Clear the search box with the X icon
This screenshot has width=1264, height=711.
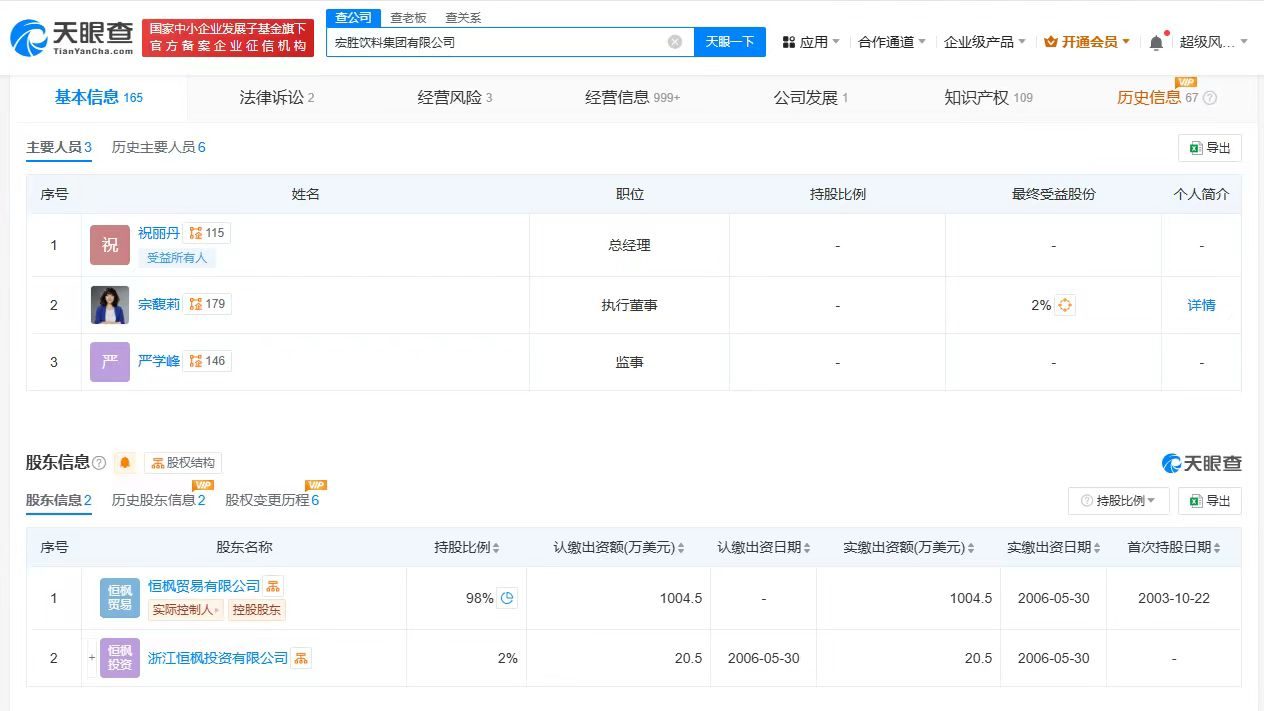675,41
